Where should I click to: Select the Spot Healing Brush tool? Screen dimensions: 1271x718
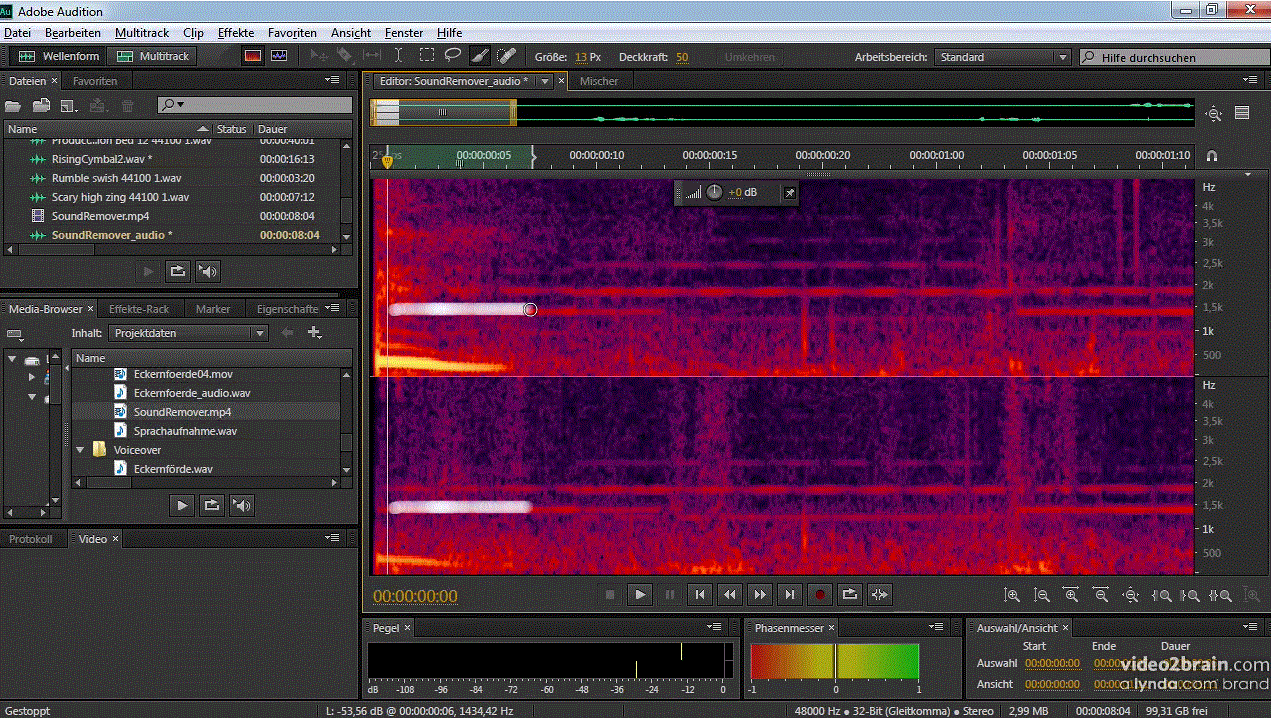pos(506,56)
